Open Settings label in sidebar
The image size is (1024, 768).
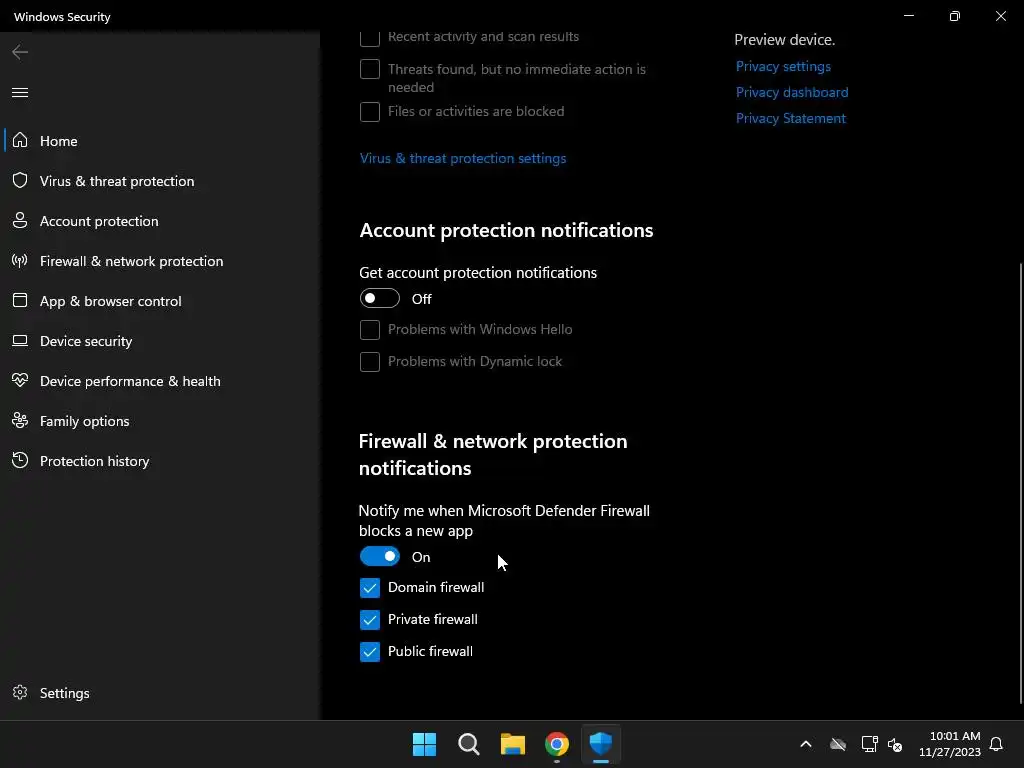click(65, 693)
